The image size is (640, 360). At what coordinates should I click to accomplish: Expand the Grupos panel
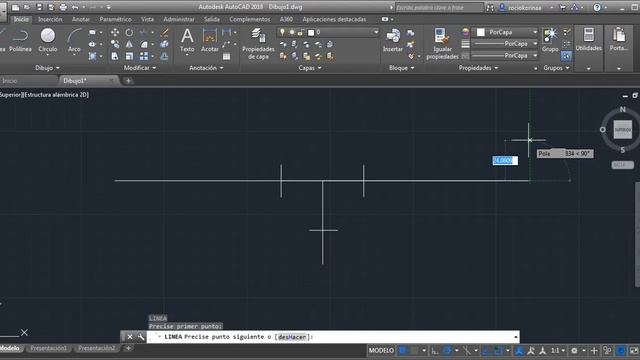[556, 68]
